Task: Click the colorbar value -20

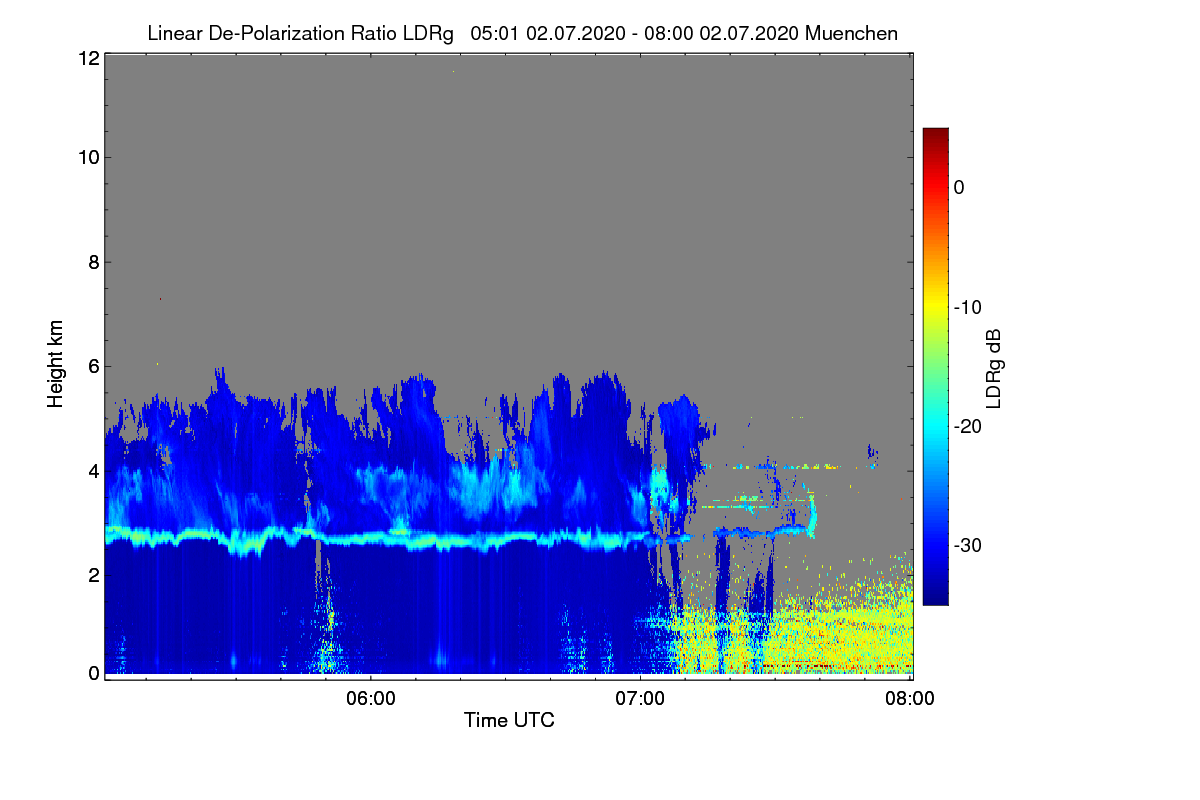Action: pyautogui.click(x=967, y=427)
